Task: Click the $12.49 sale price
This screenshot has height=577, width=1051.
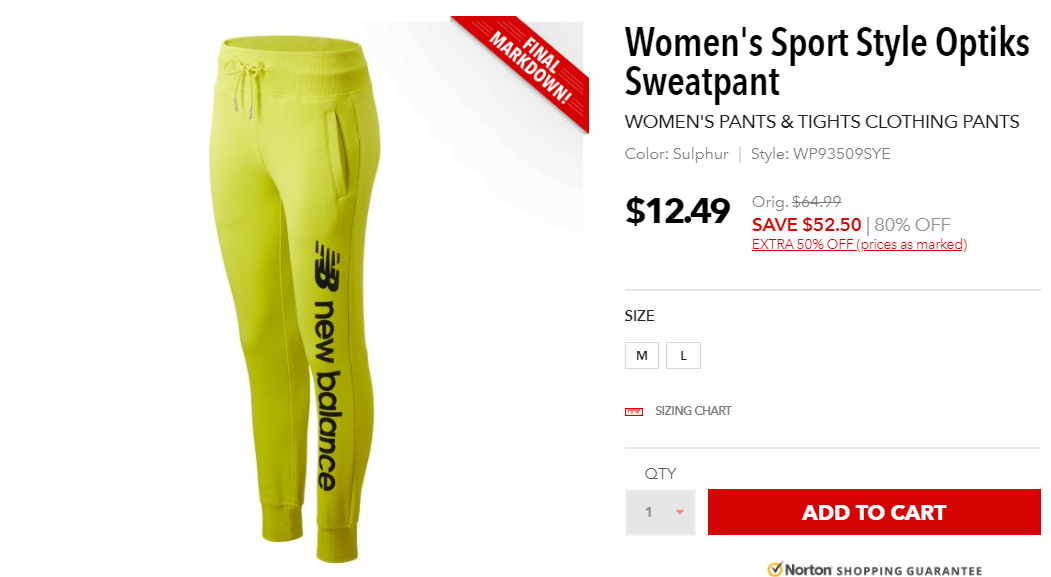Action: 677,211
